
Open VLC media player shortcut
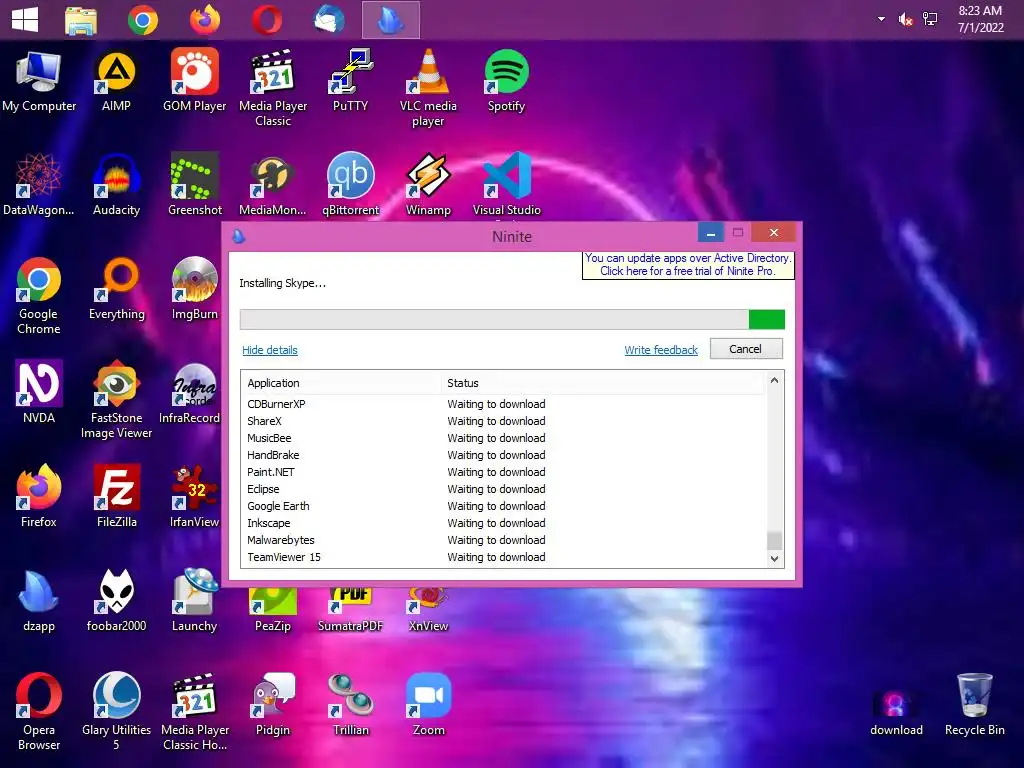pyautogui.click(x=428, y=88)
